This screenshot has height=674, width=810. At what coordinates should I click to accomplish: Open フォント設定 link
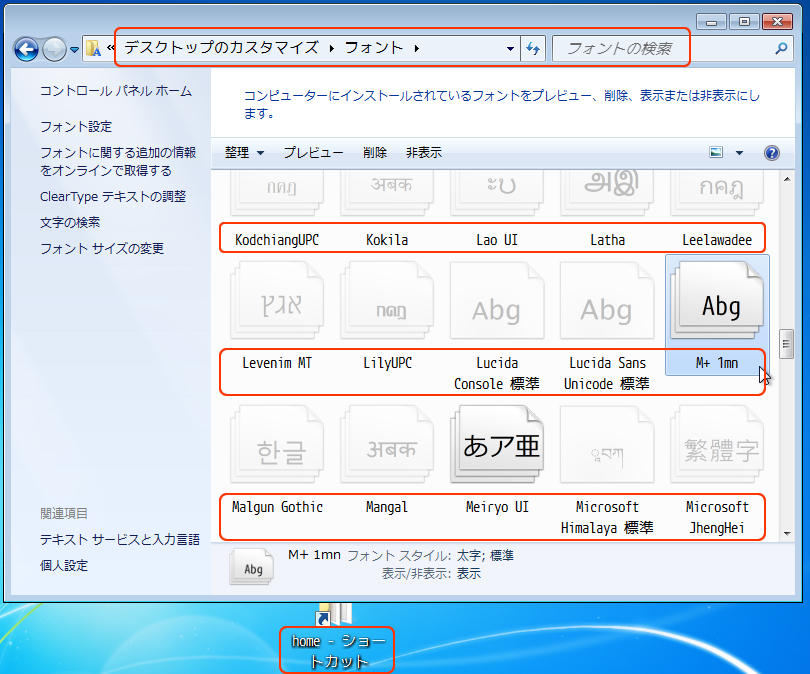point(76,127)
